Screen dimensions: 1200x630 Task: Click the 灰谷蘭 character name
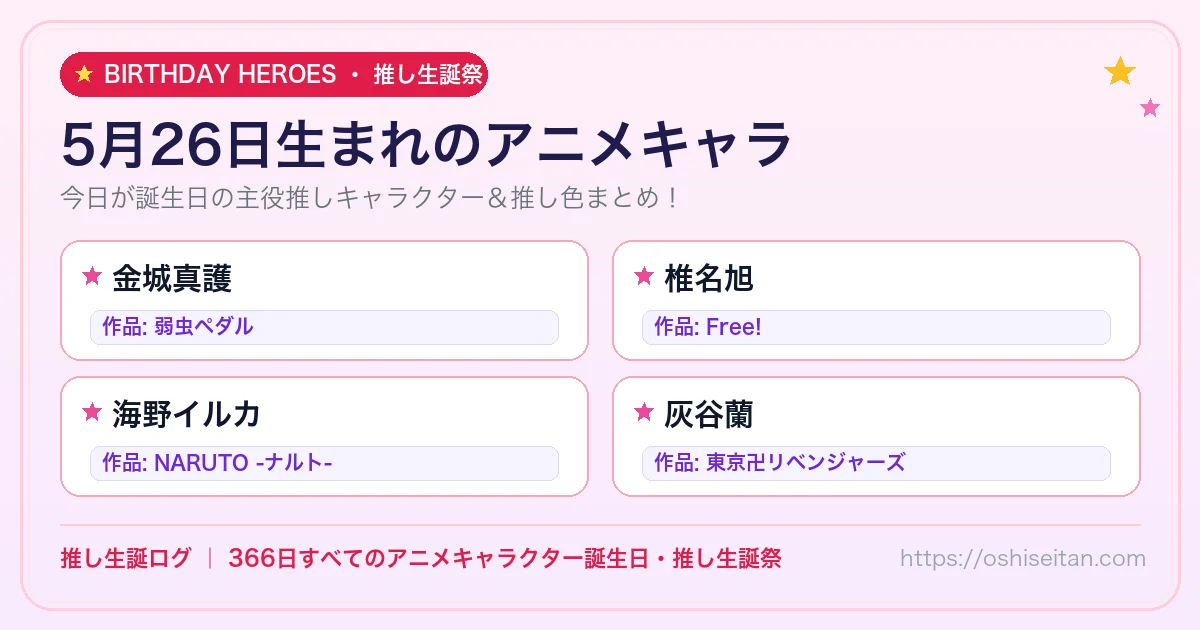coord(709,413)
